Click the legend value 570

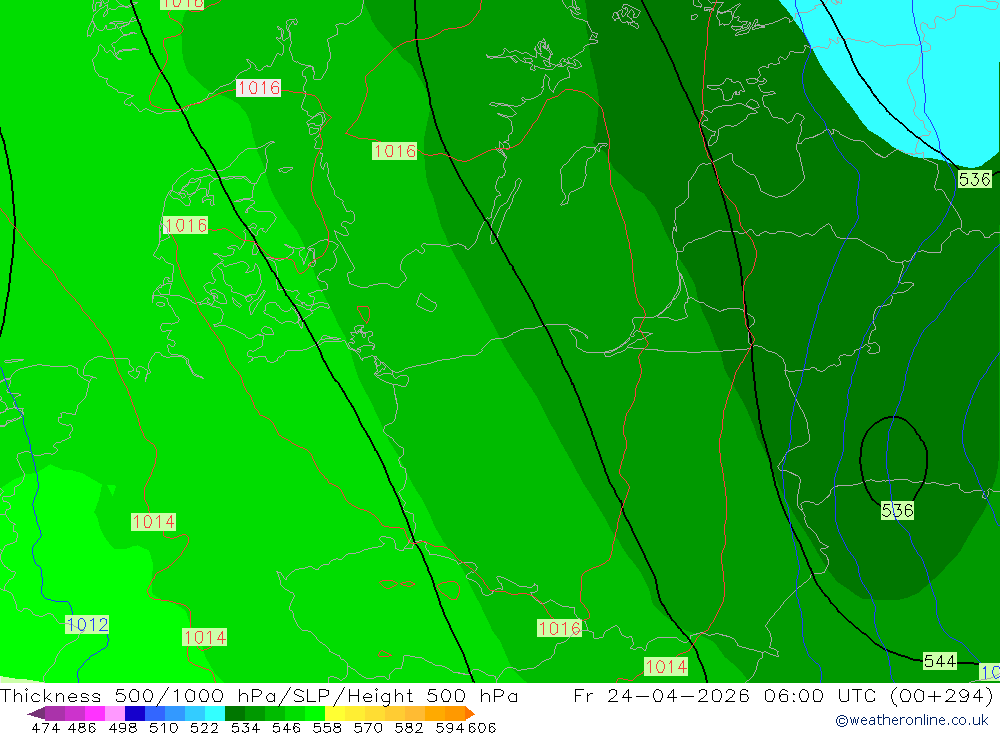(368, 727)
